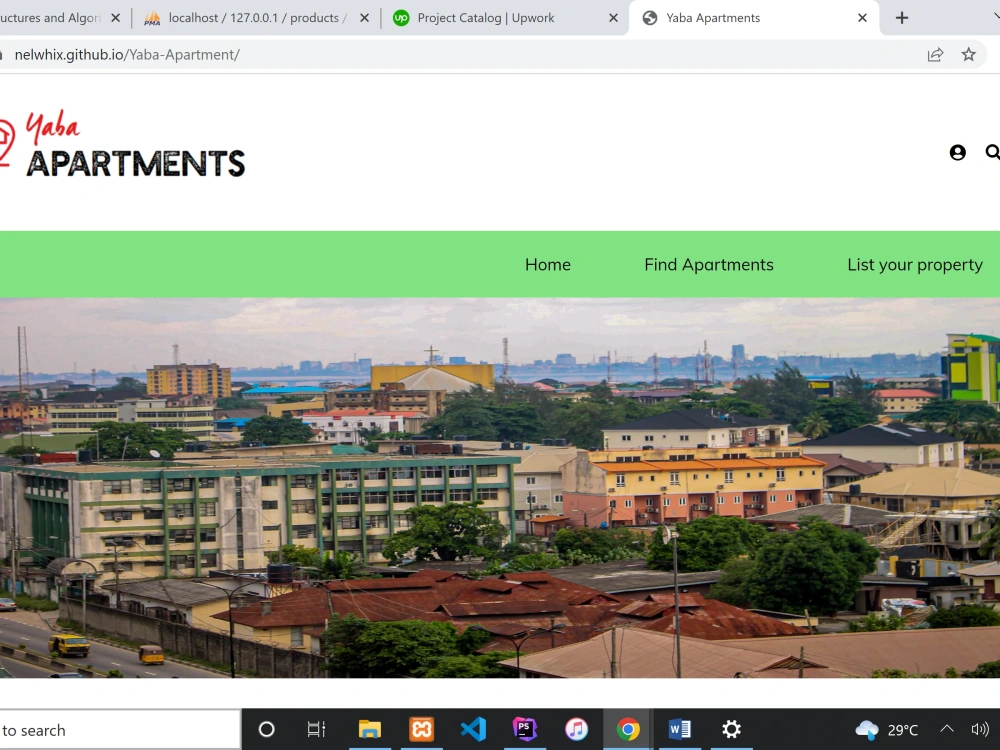This screenshot has width=1000, height=750.
Task: Click the Yaba Apartments logo
Action: pos(122,145)
